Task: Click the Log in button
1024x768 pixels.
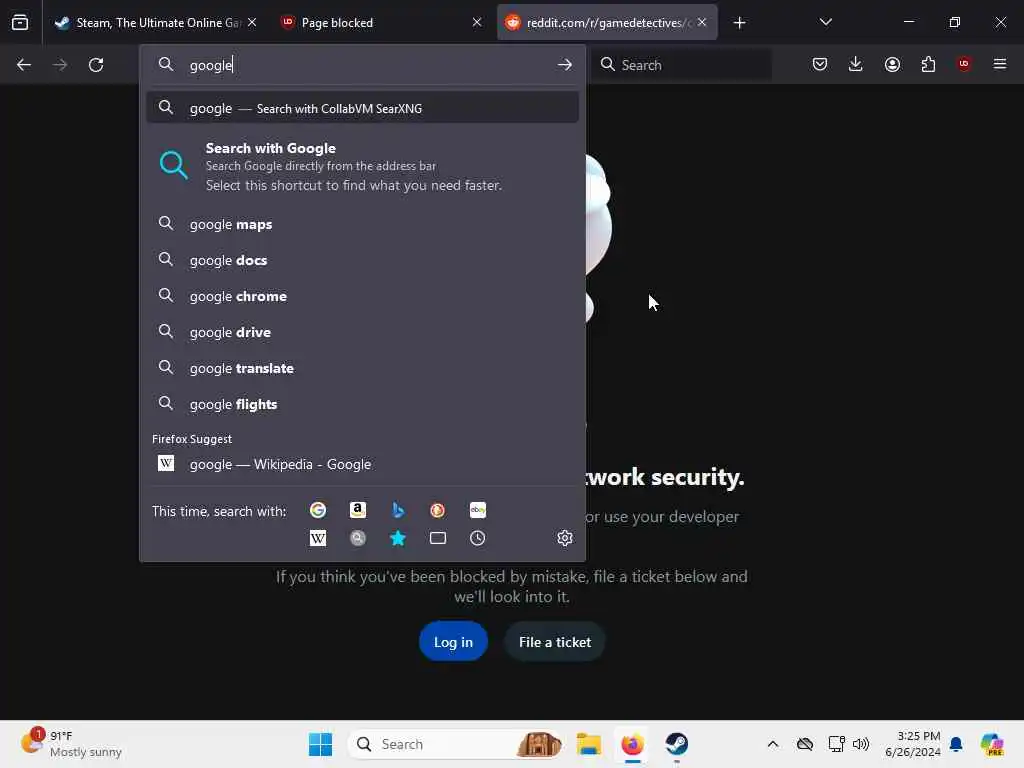Action: 453,641
